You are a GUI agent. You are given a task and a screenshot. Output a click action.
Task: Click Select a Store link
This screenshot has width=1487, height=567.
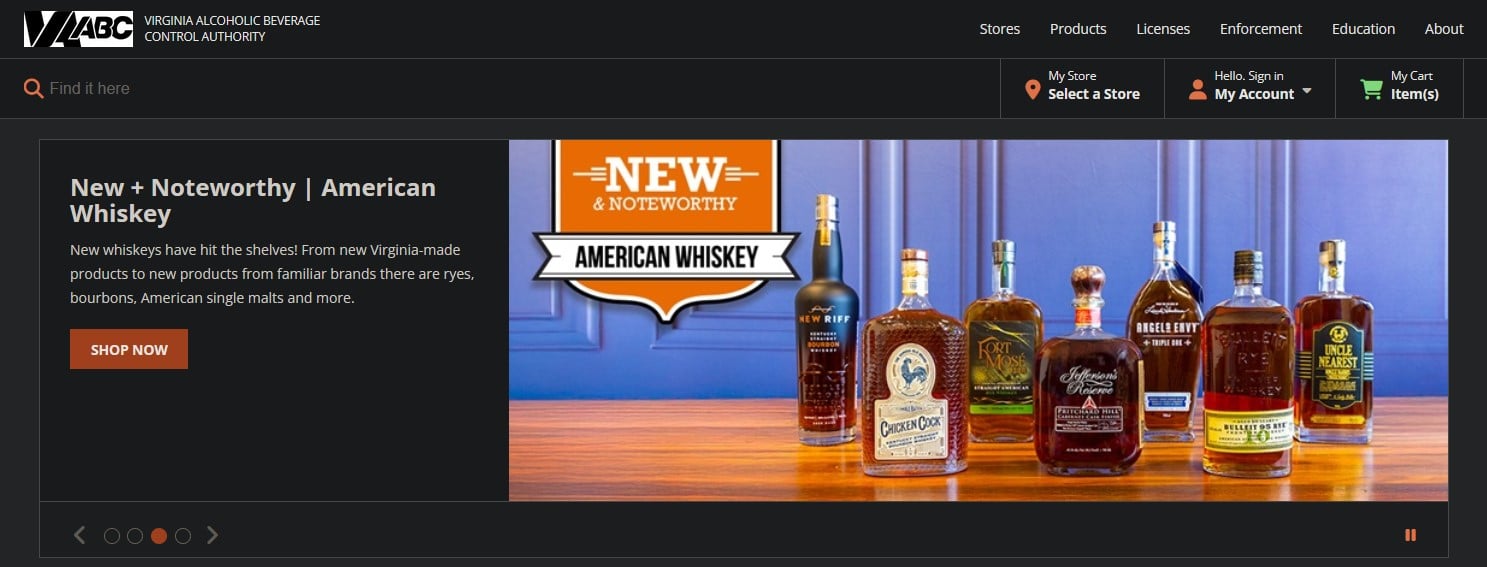(1093, 94)
